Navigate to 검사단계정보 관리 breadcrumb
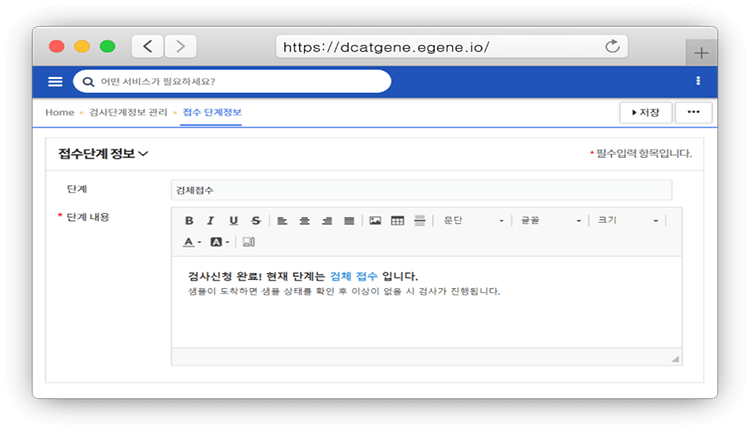The image size is (750, 425). click(x=128, y=113)
